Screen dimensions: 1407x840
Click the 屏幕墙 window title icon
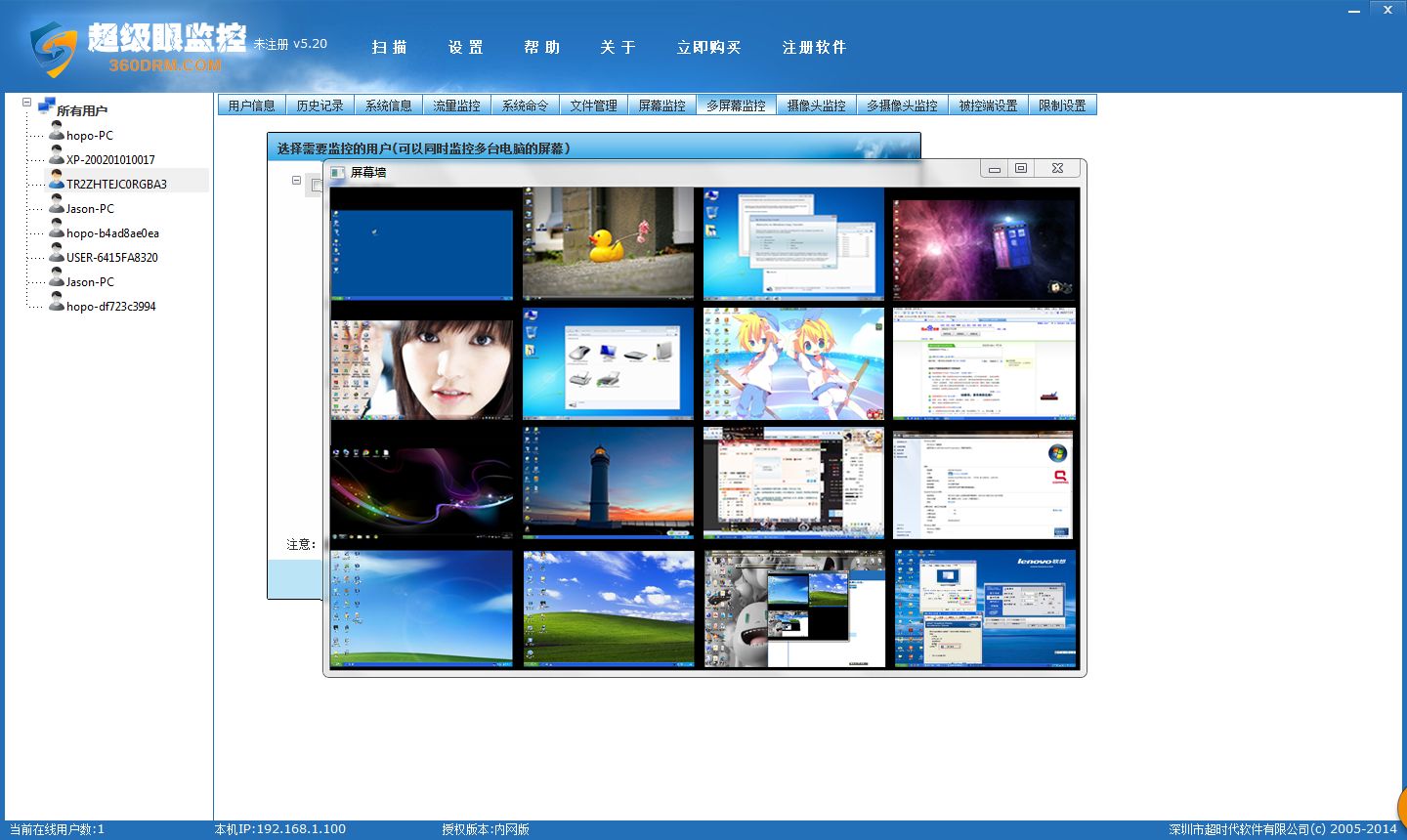point(338,172)
